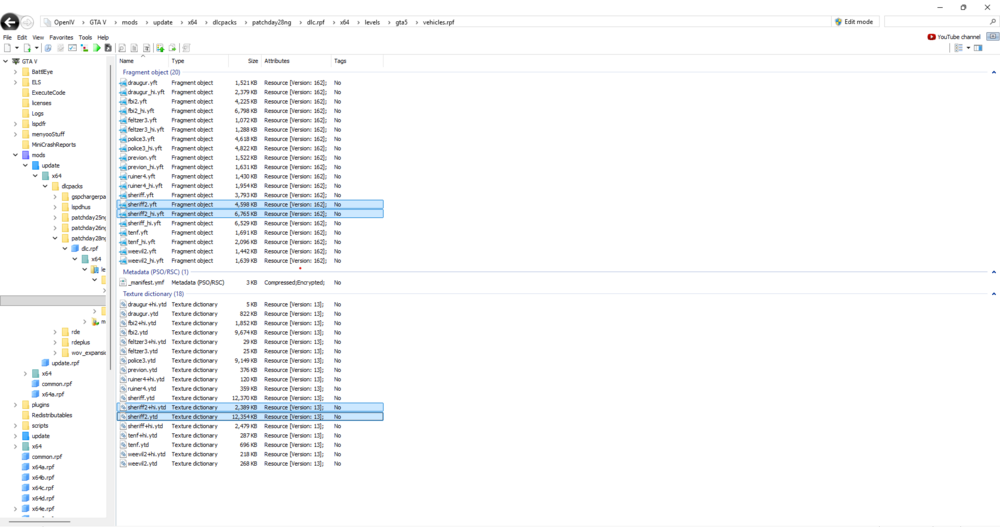Select the draugur.yft file
The image size is (1000, 527).
coord(250,83)
